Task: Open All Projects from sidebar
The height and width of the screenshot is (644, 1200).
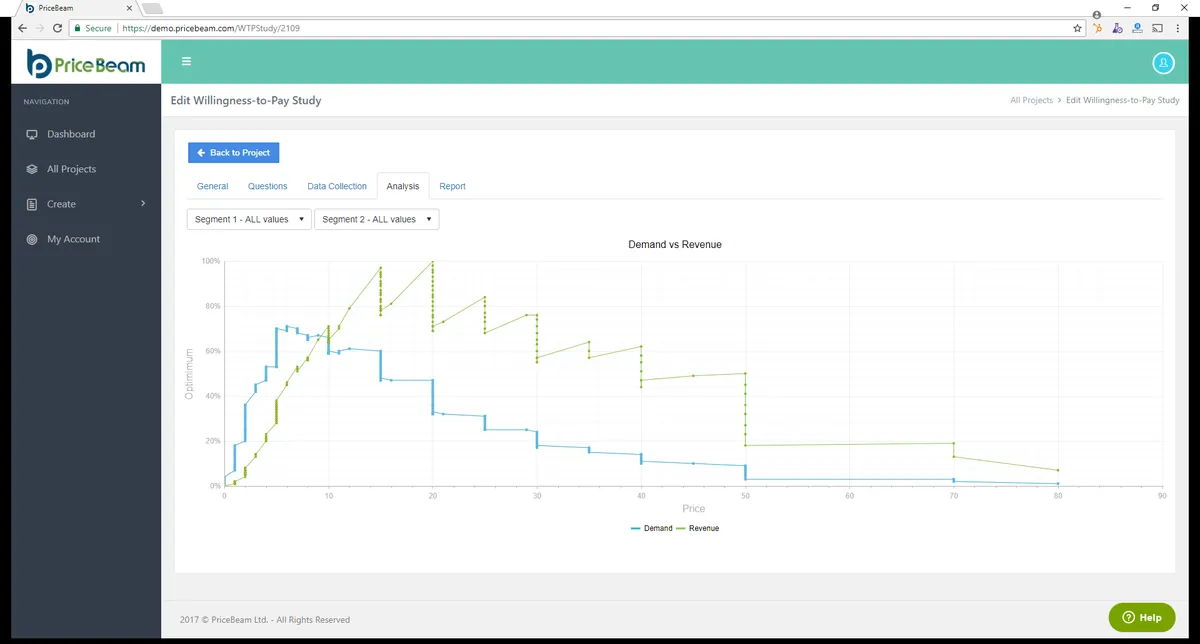Action: [x=71, y=169]
